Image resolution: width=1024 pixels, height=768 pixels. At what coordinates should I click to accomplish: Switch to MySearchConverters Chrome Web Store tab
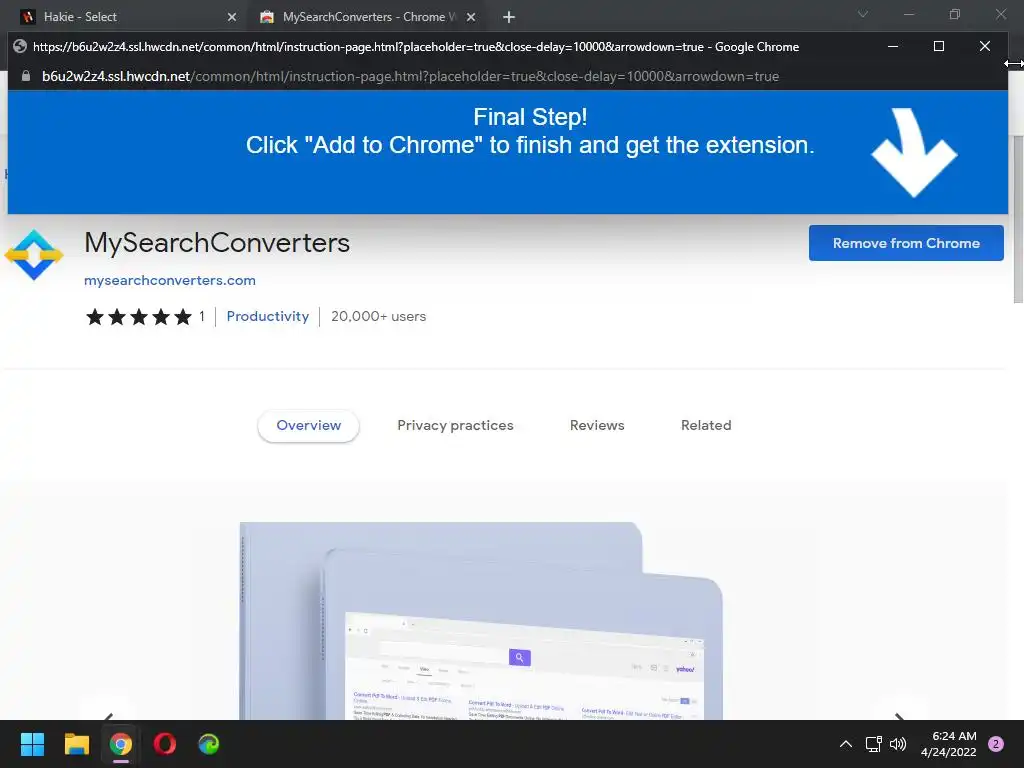(366, 17)
